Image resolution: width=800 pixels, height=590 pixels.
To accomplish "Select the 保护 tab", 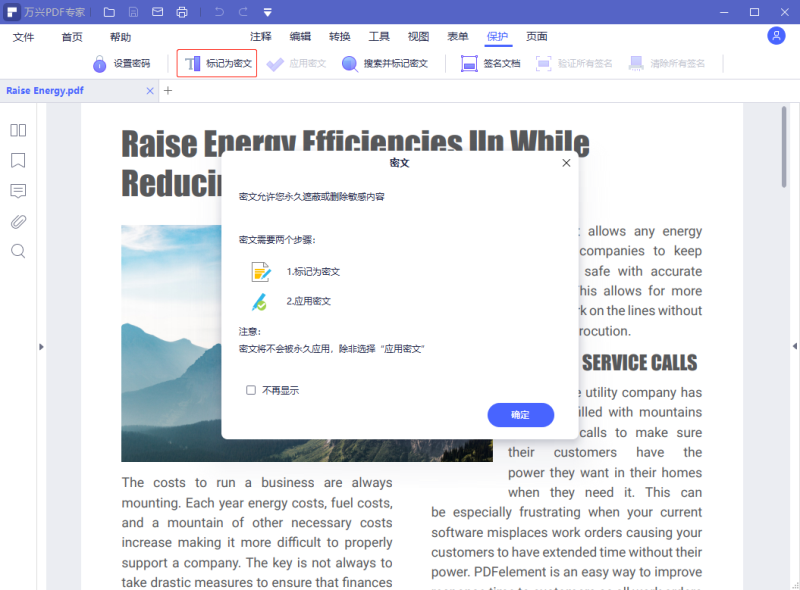I will click(497, 36).
